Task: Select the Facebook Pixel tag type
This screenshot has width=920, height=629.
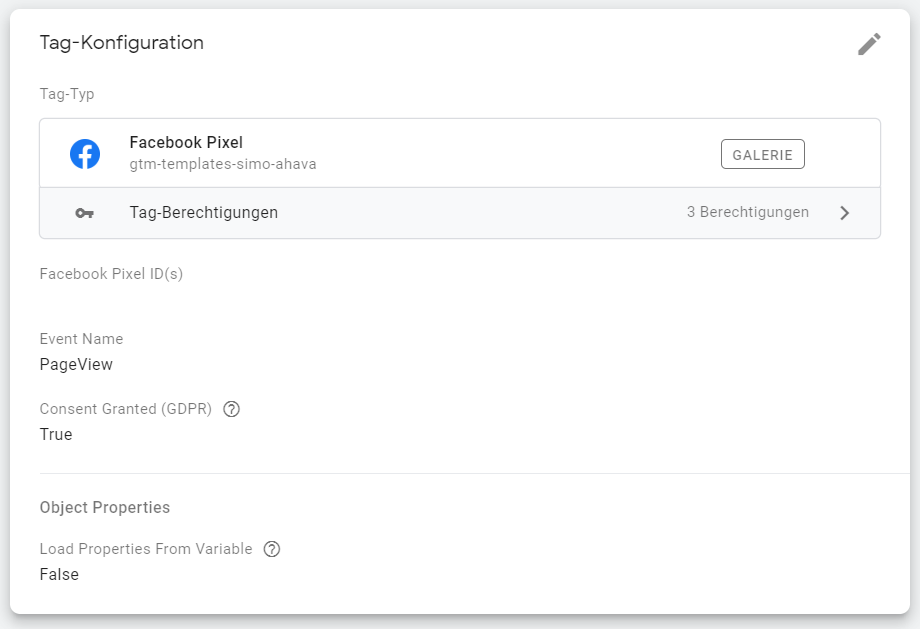Action: pos(460,153)
